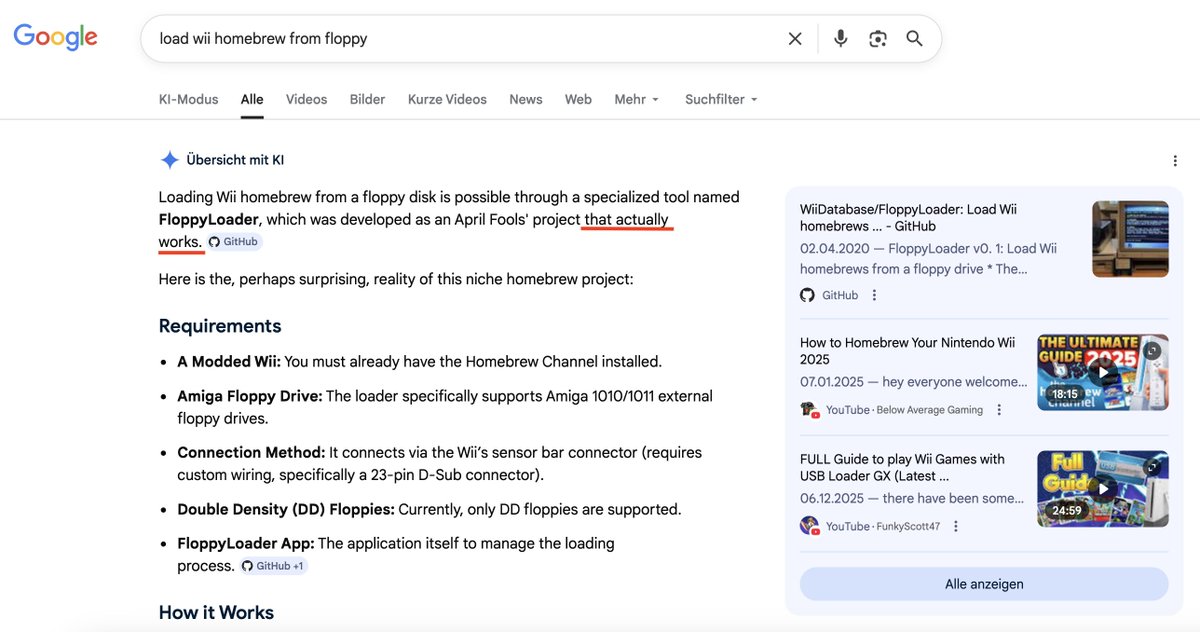Click the 'How it Works' heading
The width and height of the screenshot is (1200, 632).
[x=216, y=612]
